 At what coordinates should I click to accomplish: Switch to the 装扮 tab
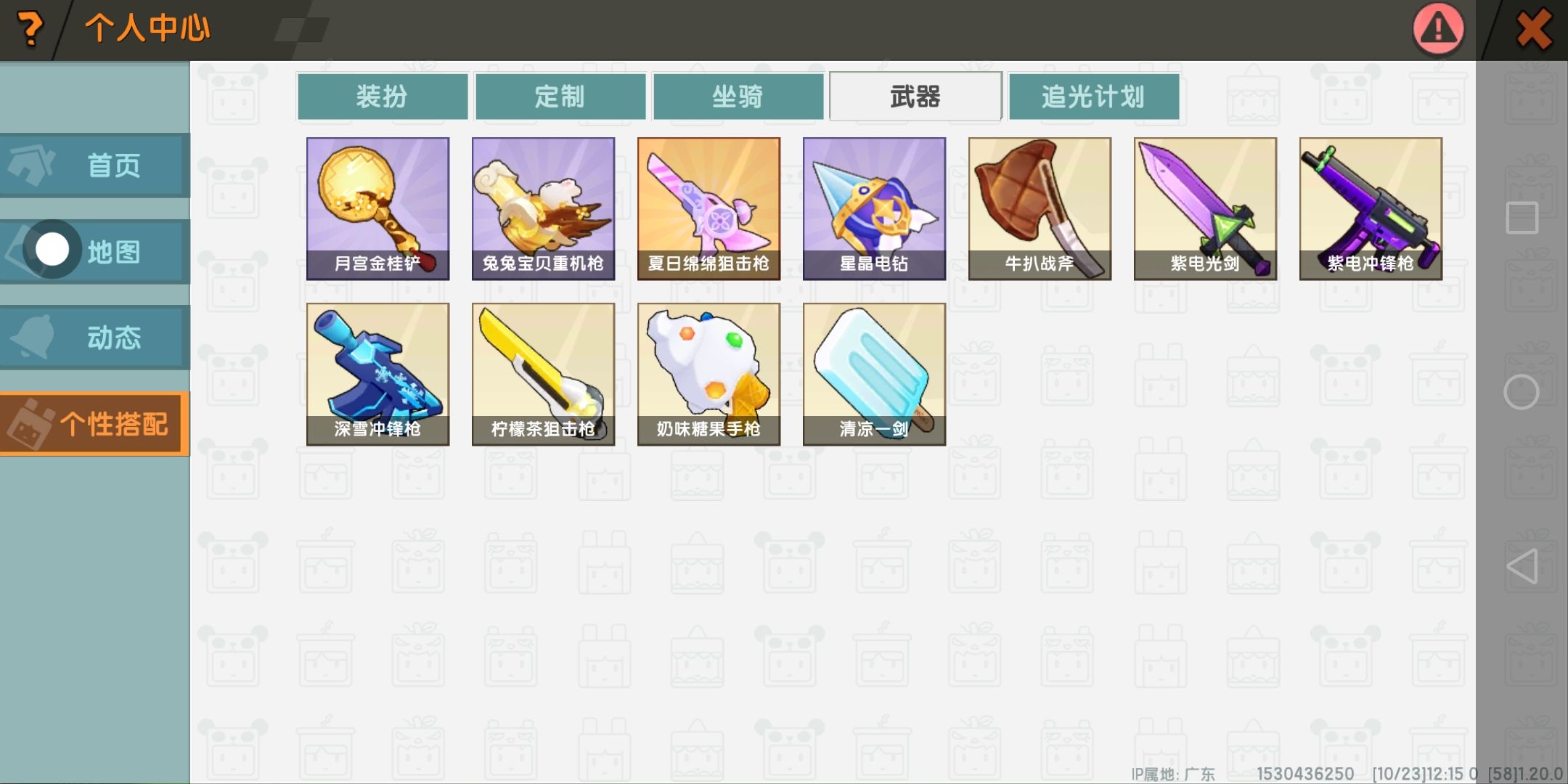pos(383,97)
